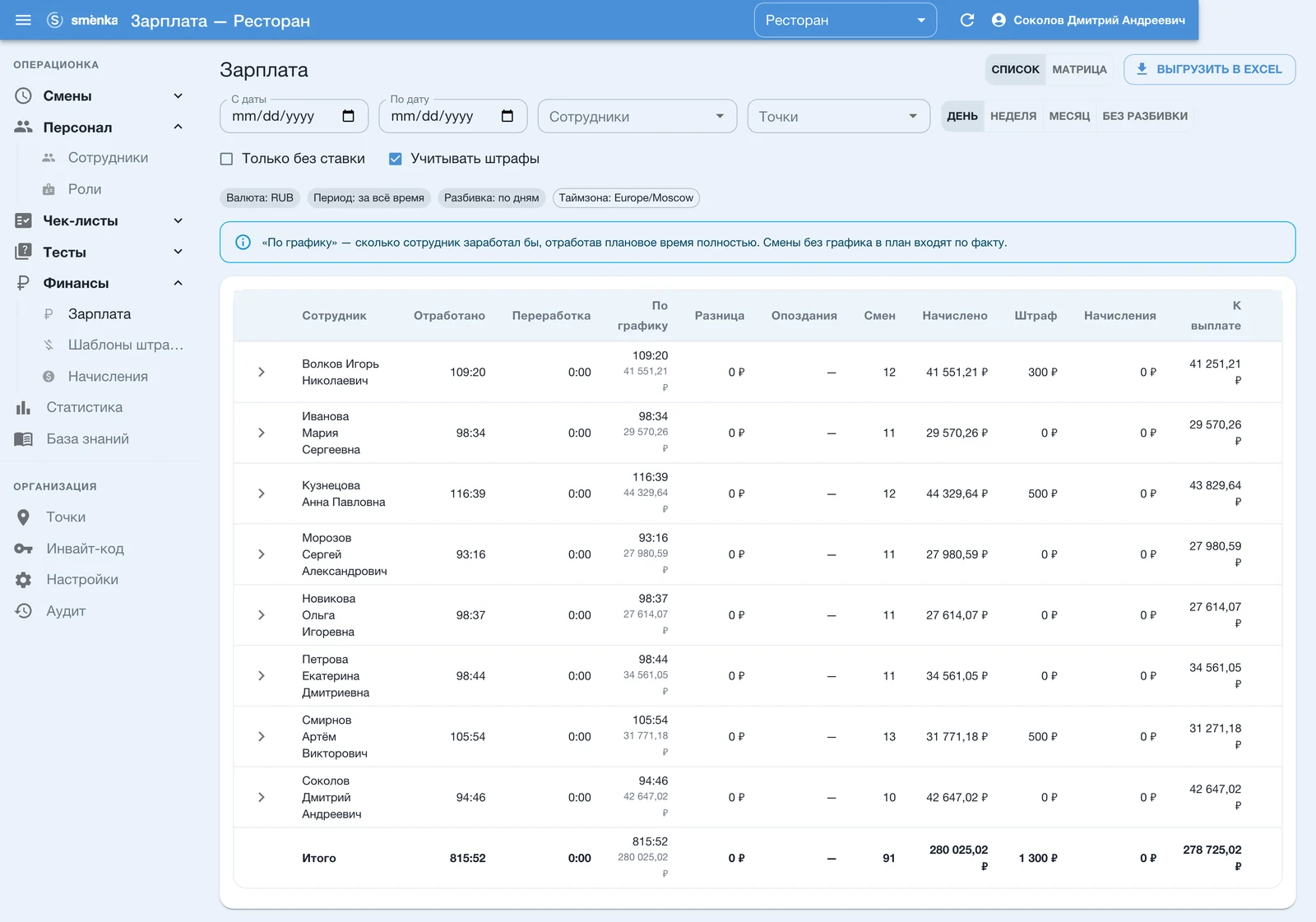This screenshot has height=922, width=1316.
Task: Click the clock icon beside Смены
Action: coord(24,96)
